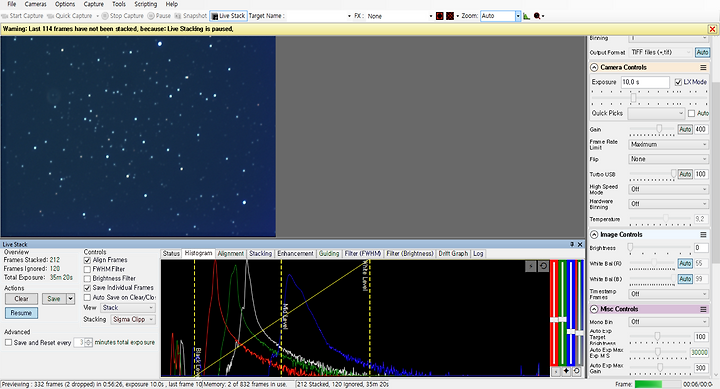The width and height of the screenshot is (720, 389).
Task: Toggle the Gain Auto button
Action: click(x=685, y=130)
